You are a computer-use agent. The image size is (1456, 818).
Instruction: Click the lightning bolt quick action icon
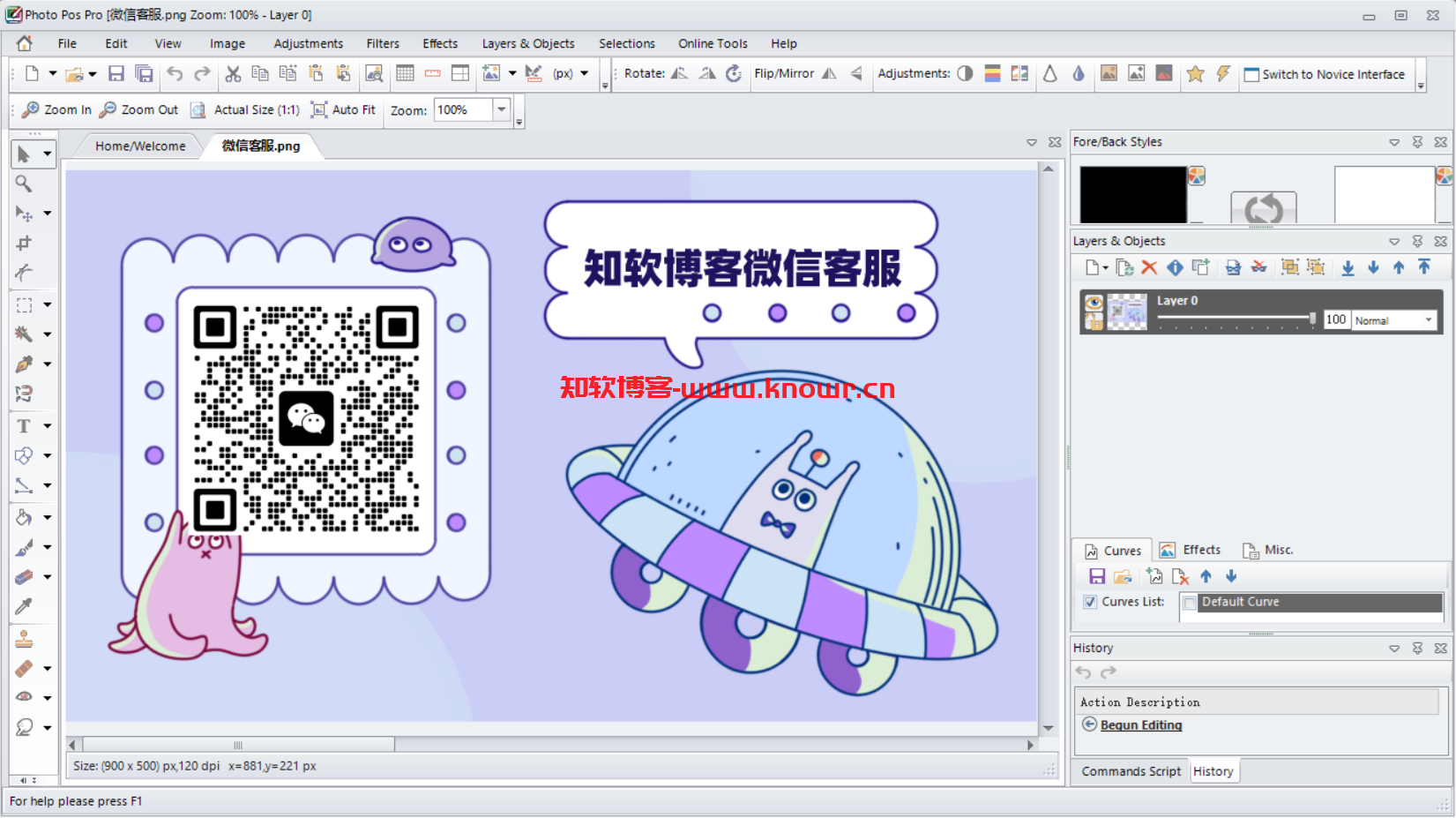pyautogui.click(x=1222, y=74)
